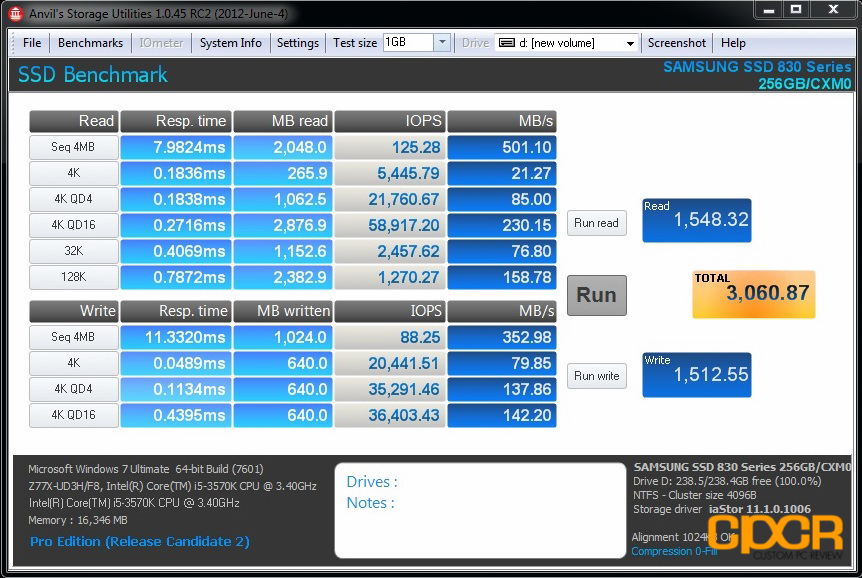Screen dimensions: 862x578
Task: Click the Microsoft Windows 7 Ultimate line
Action: pyautogui.click(x=146, y=469)
